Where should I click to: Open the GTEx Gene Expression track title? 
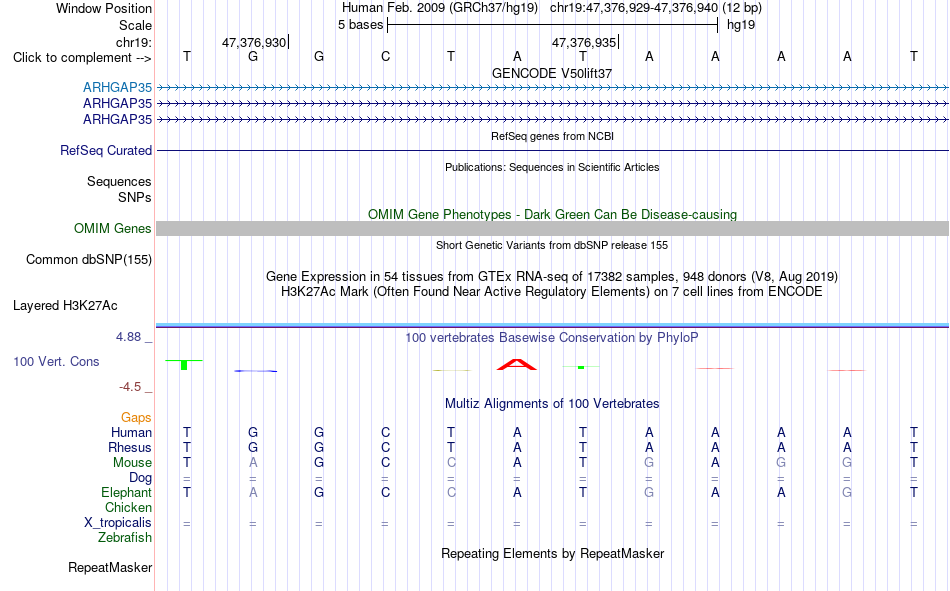pyautogui.click(x=552, y=277)
